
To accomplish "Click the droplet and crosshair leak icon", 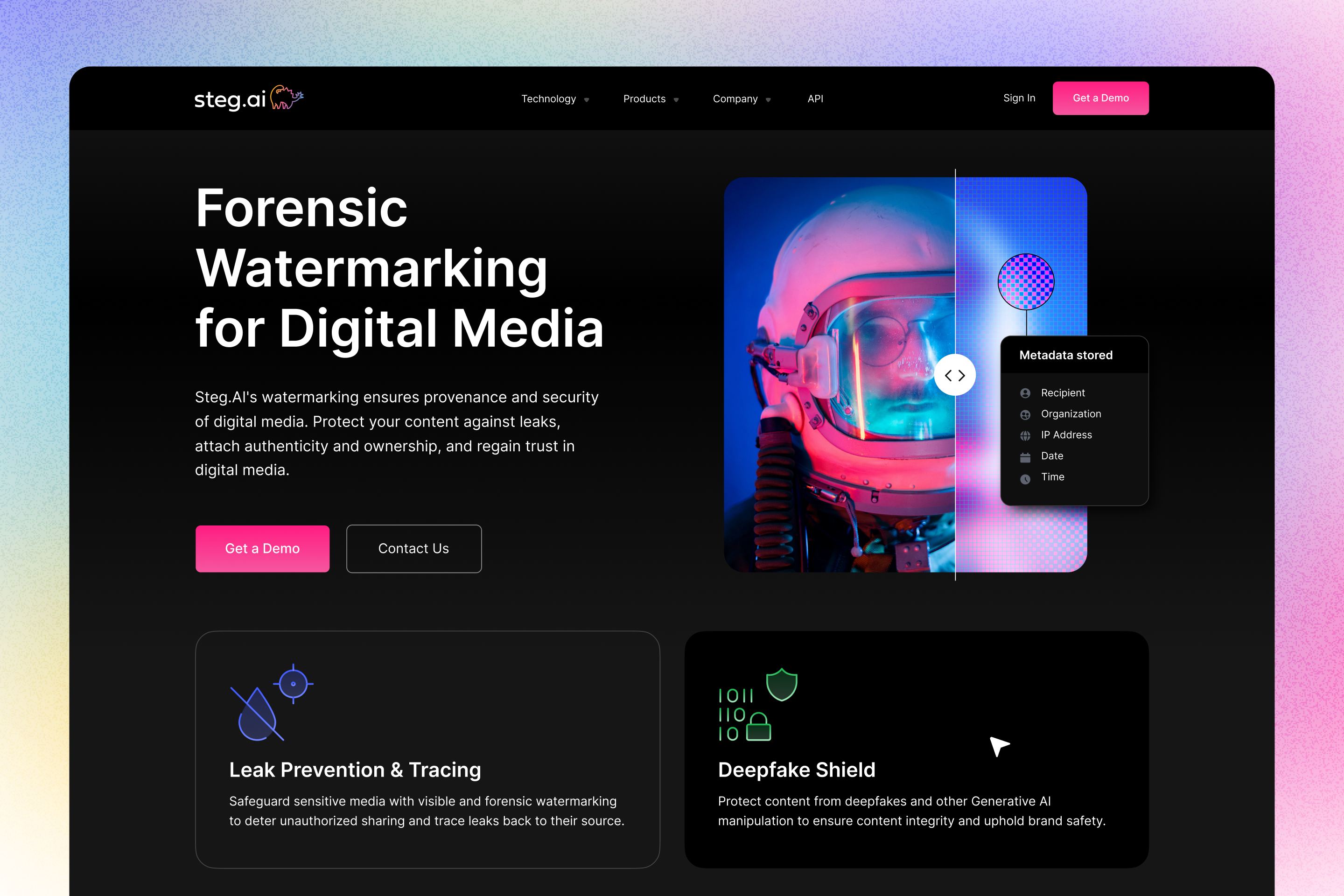I will (272, 702).
